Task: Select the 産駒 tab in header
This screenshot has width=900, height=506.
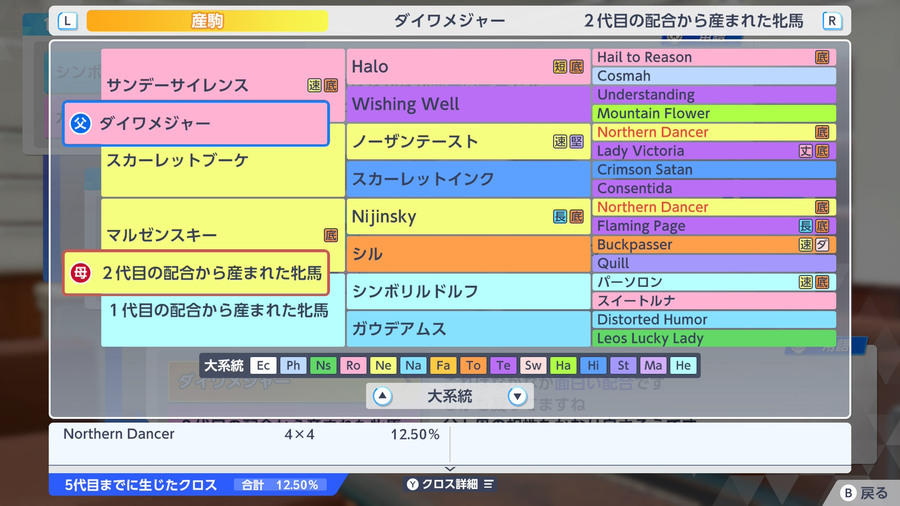Action: coord(207,21)
